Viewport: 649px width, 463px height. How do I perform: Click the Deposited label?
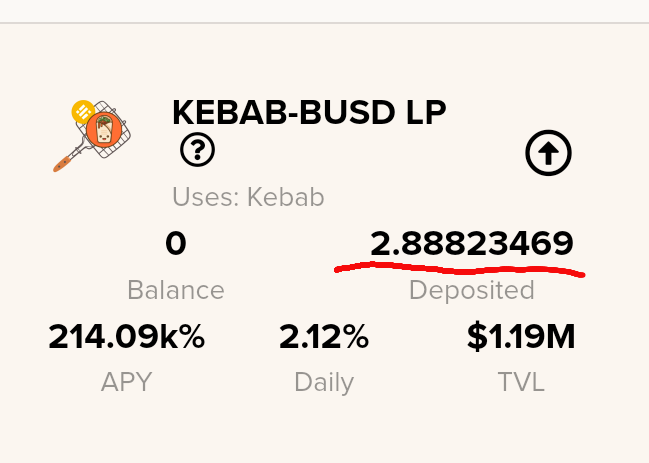click(x=471, y=290)
